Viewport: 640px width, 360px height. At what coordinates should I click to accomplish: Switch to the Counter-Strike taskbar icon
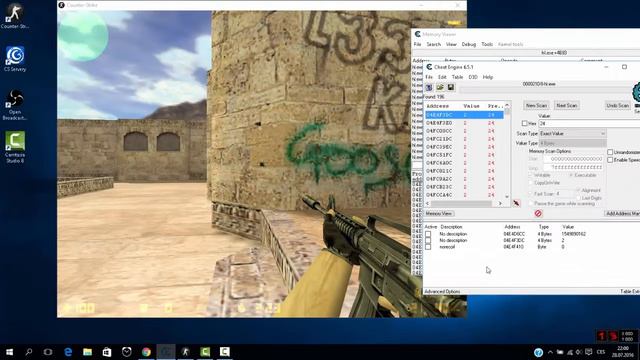pyautogui.click(x=185, y=352)
